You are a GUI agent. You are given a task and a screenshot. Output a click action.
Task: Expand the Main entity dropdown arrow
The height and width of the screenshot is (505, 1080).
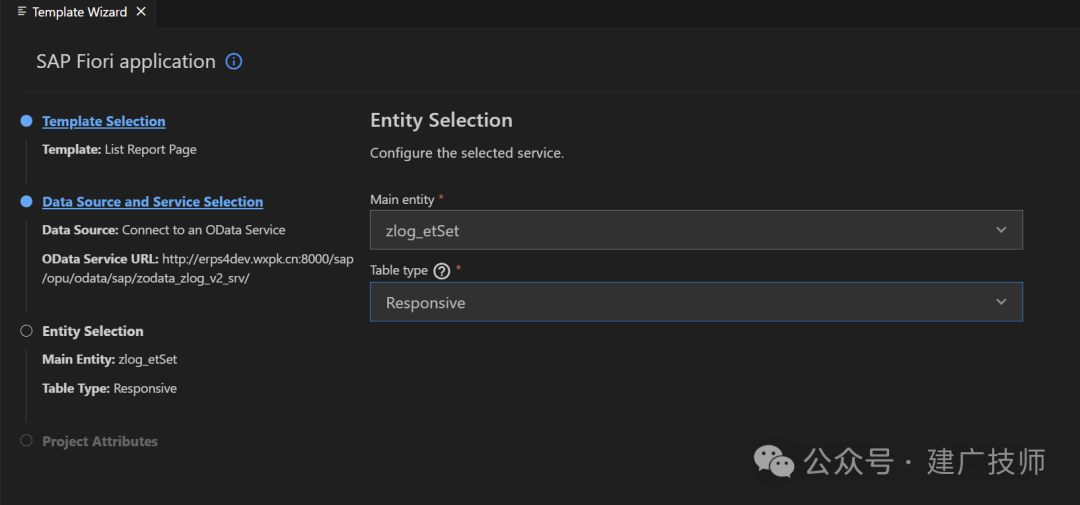[1001, 230]
